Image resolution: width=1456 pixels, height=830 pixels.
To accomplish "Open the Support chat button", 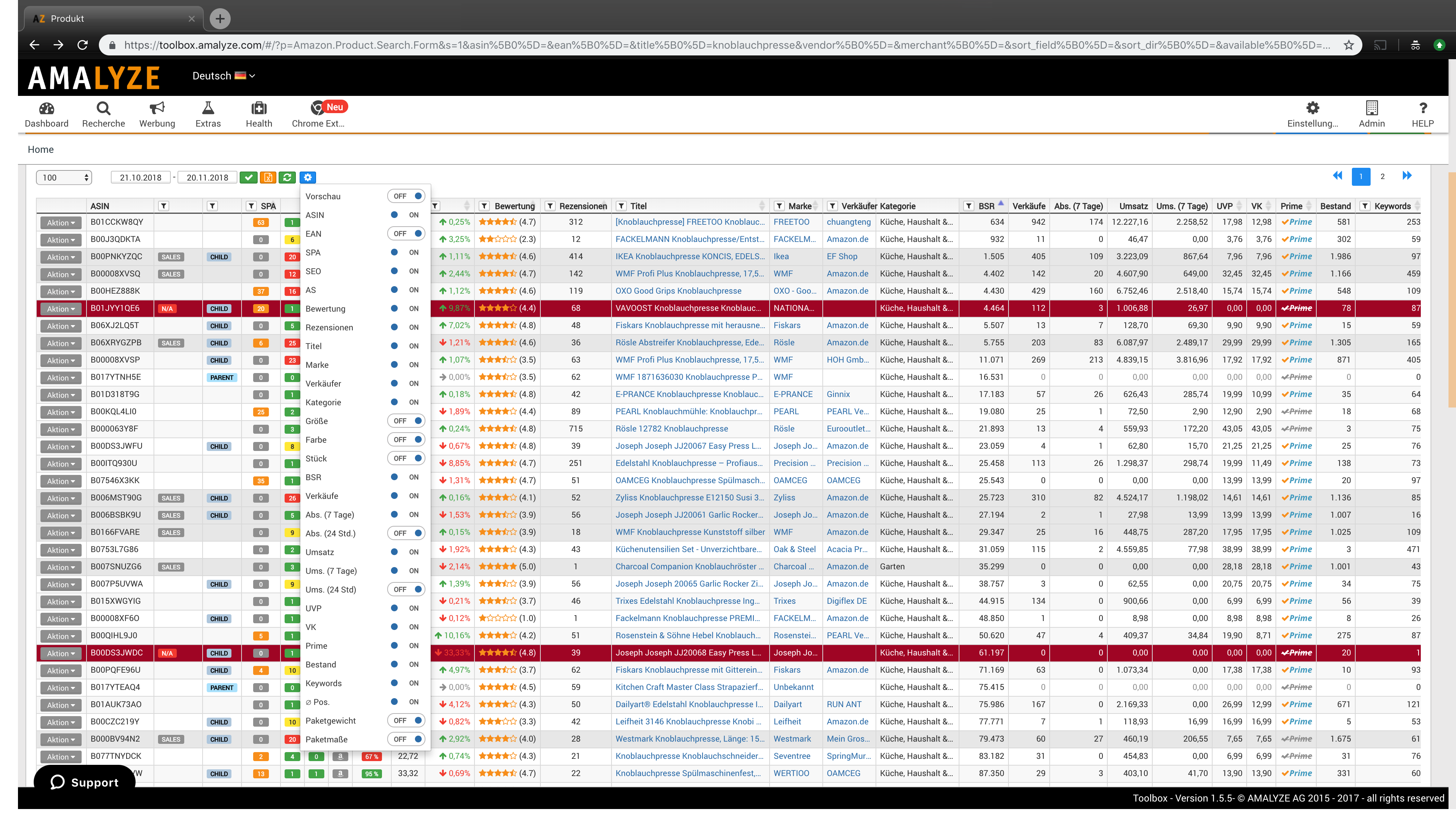I will coord(84,782).
